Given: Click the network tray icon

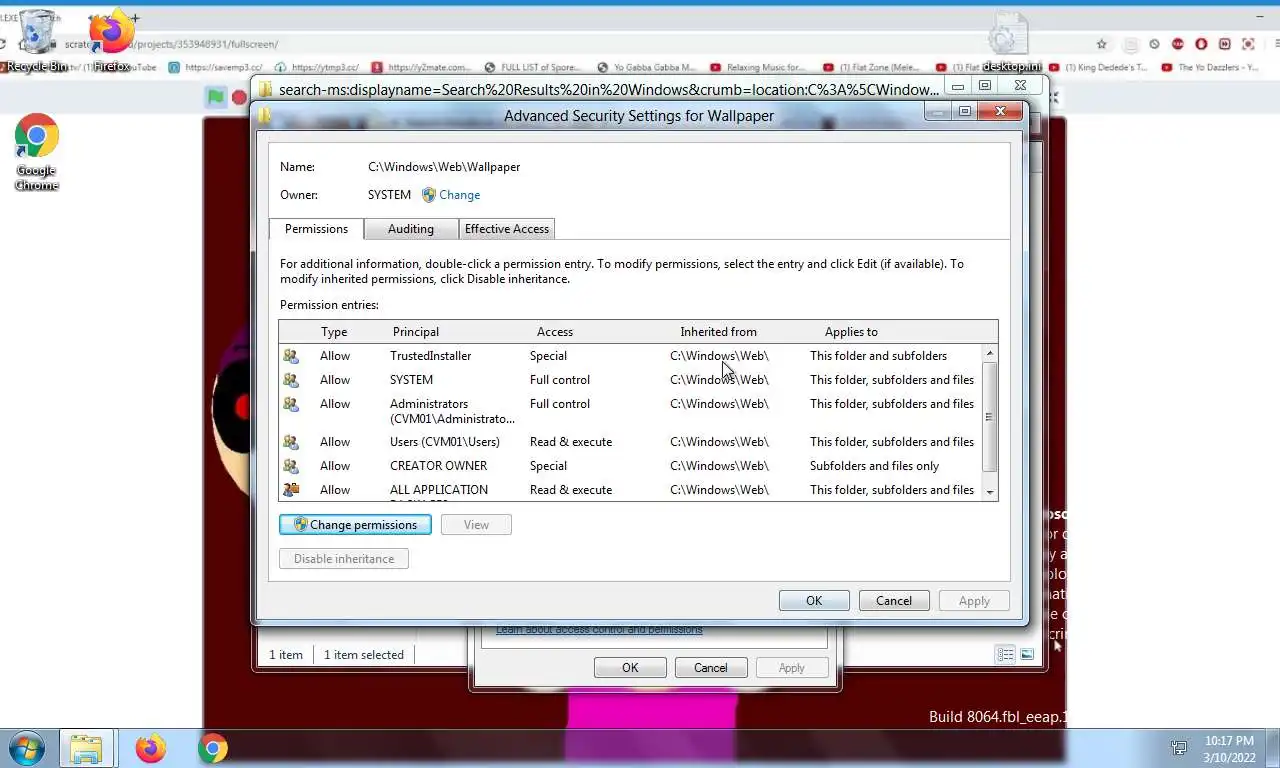Looking at the screenshot, I should [1179, 748].
